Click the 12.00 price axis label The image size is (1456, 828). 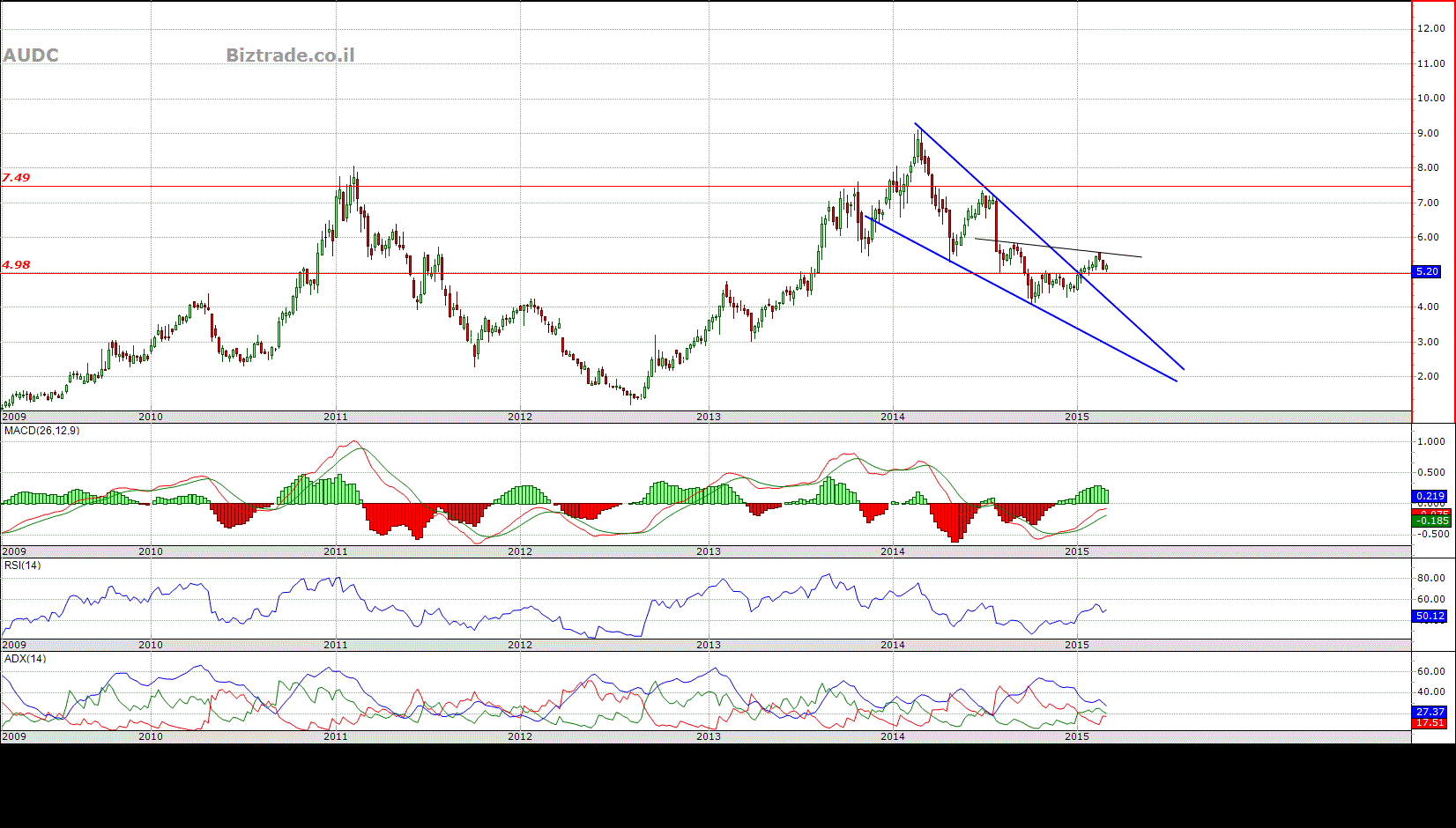point(1430,28)
